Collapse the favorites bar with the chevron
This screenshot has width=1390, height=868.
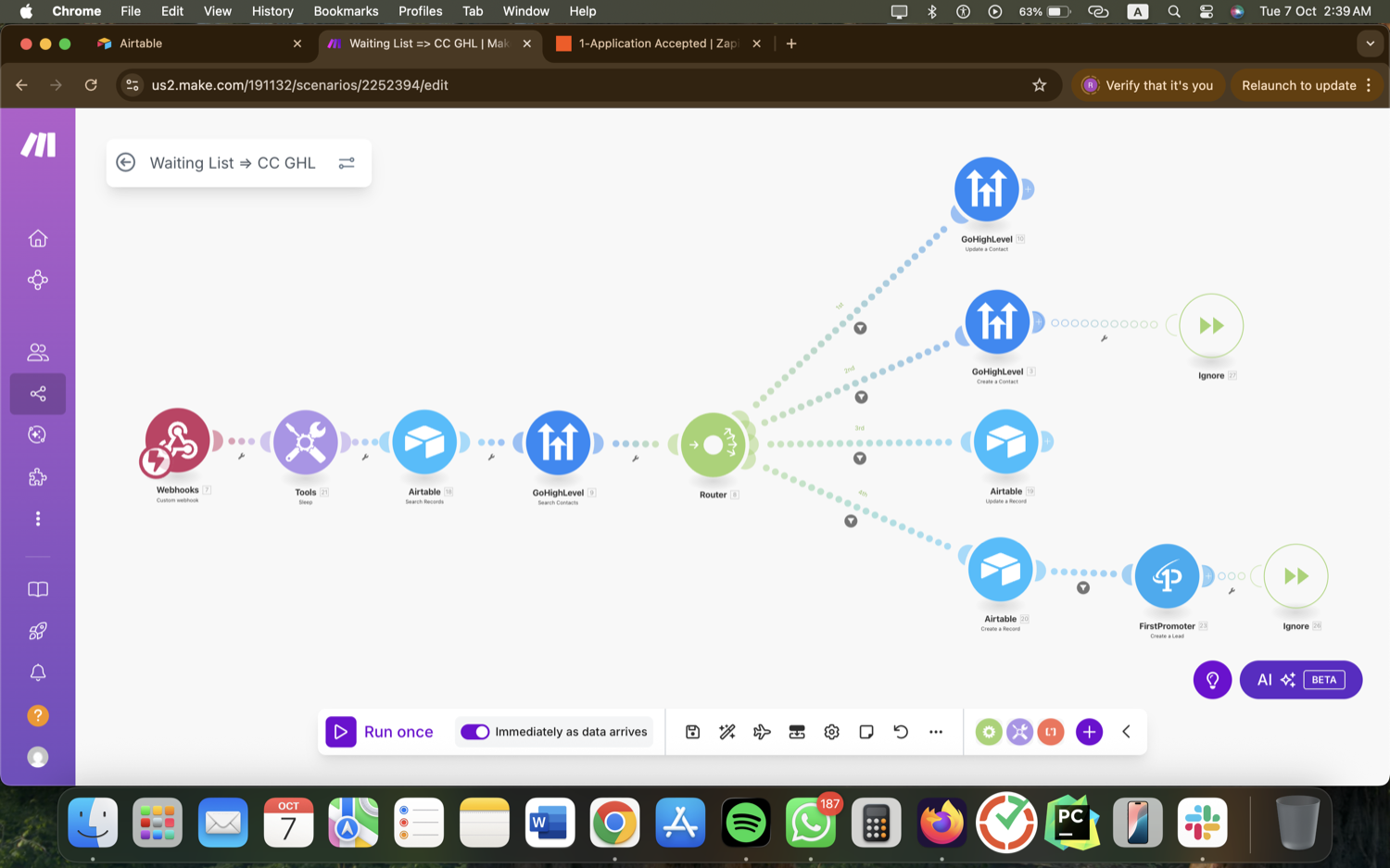click(1126, 732)
